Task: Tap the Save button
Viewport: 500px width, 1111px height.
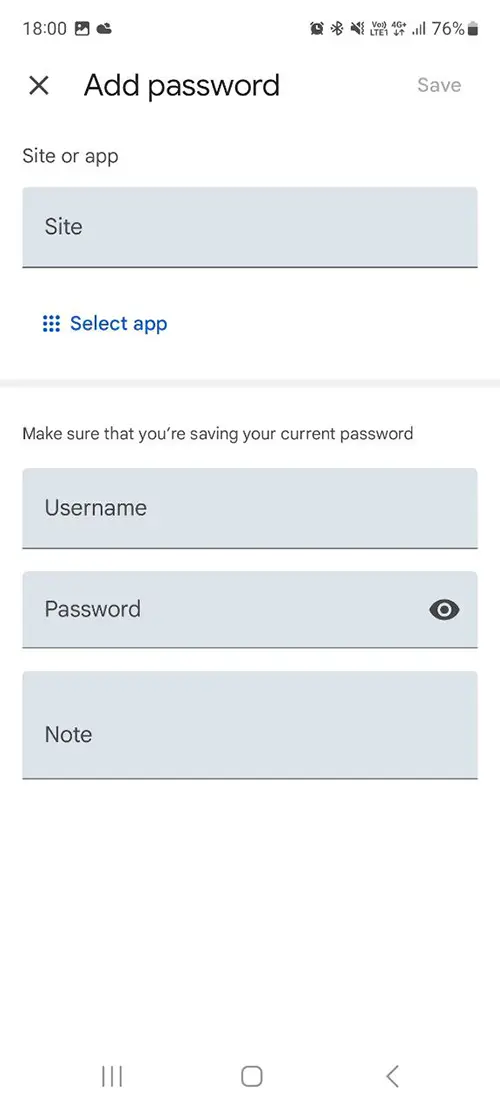Action: (x=439, y=85)
